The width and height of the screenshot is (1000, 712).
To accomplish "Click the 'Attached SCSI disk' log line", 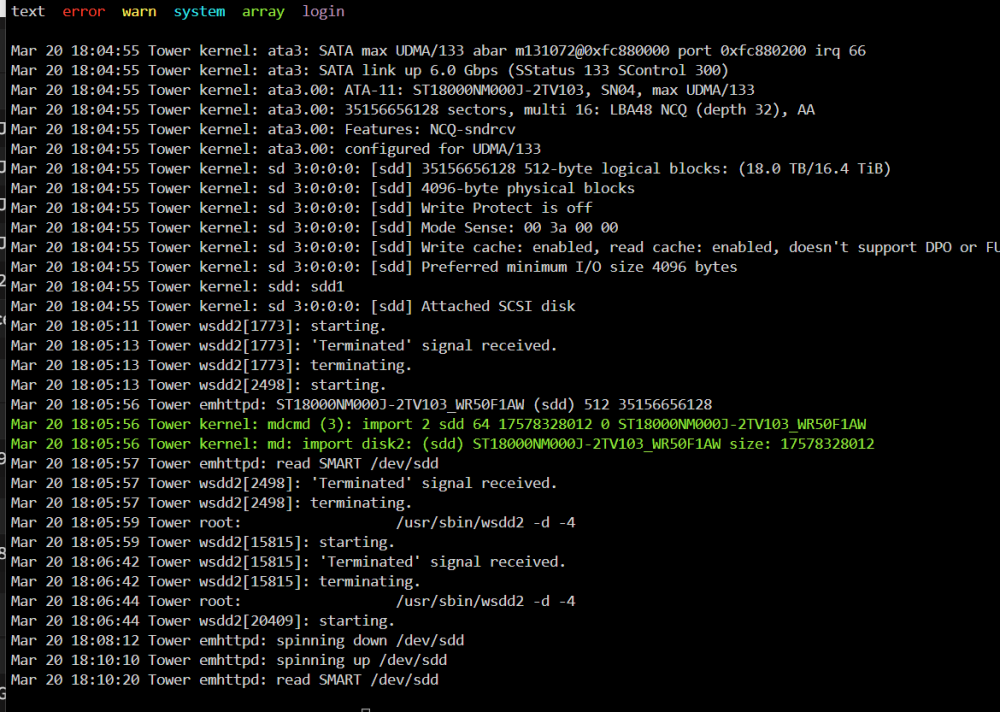I will [293, 306].
